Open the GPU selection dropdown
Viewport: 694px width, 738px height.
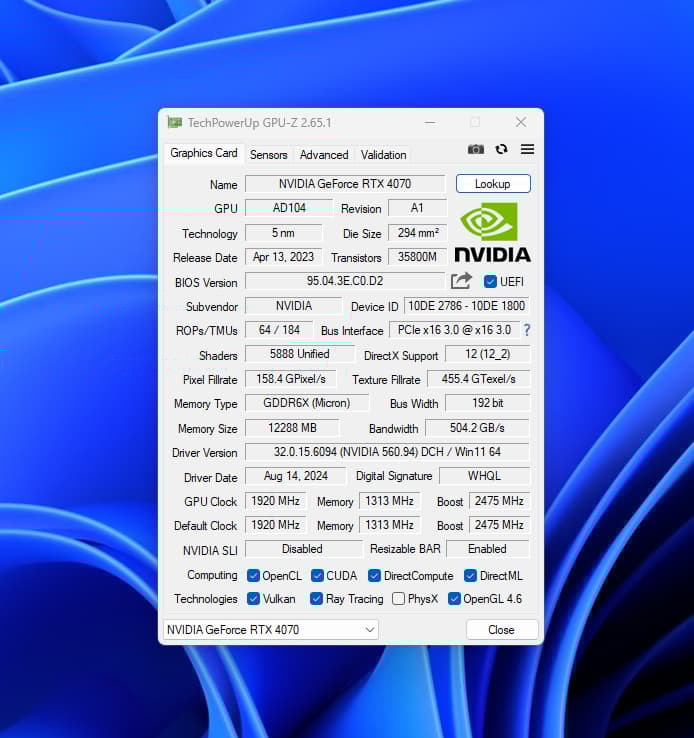(271, 630)
